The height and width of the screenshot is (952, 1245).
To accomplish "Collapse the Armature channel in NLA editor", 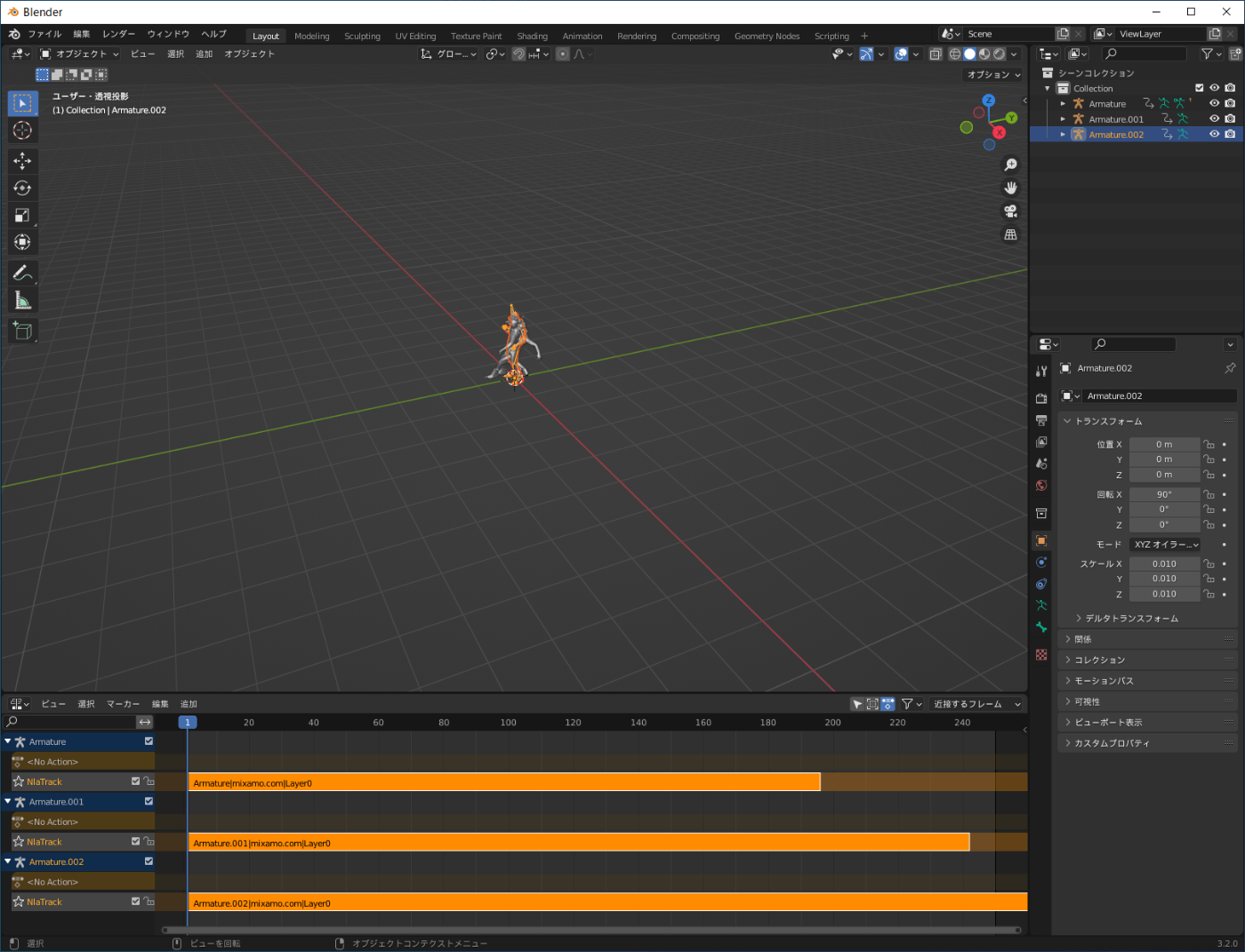I will pos(8,741).
